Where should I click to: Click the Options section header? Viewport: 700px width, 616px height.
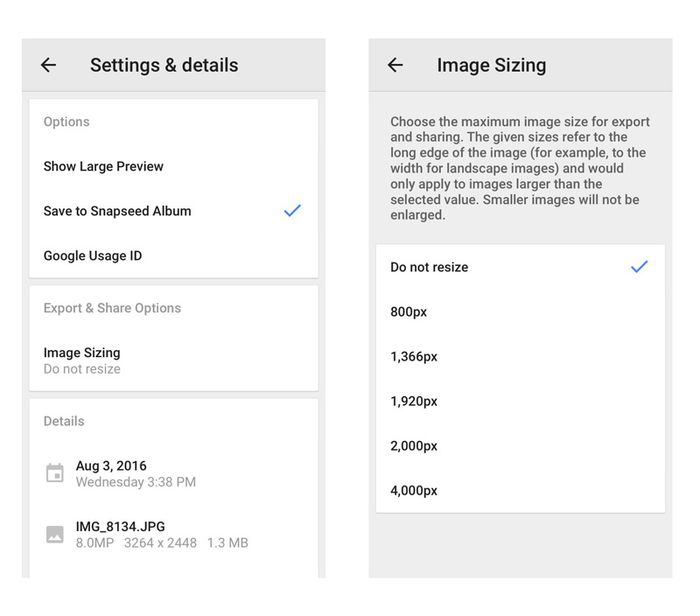point(67,121)
